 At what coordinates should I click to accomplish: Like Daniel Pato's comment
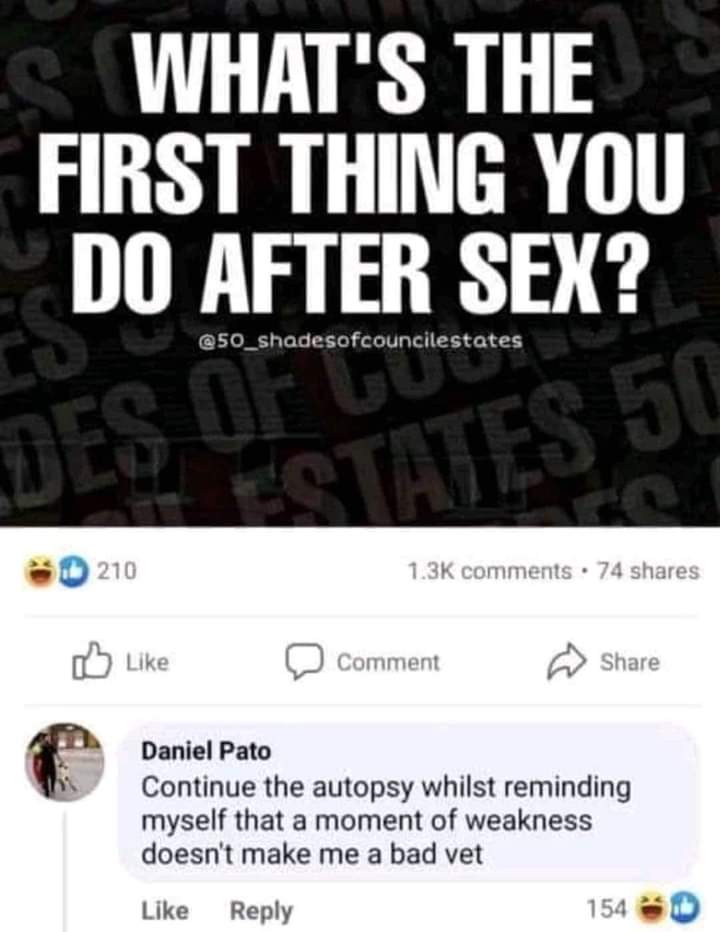tap(165, 910)
